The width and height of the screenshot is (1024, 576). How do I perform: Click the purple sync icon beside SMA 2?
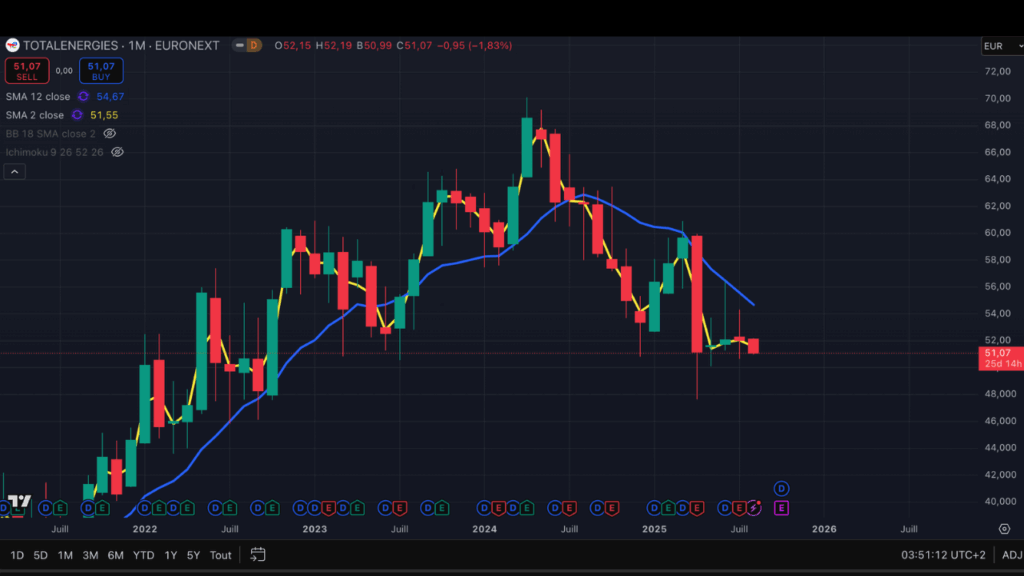tap(77, 115)
